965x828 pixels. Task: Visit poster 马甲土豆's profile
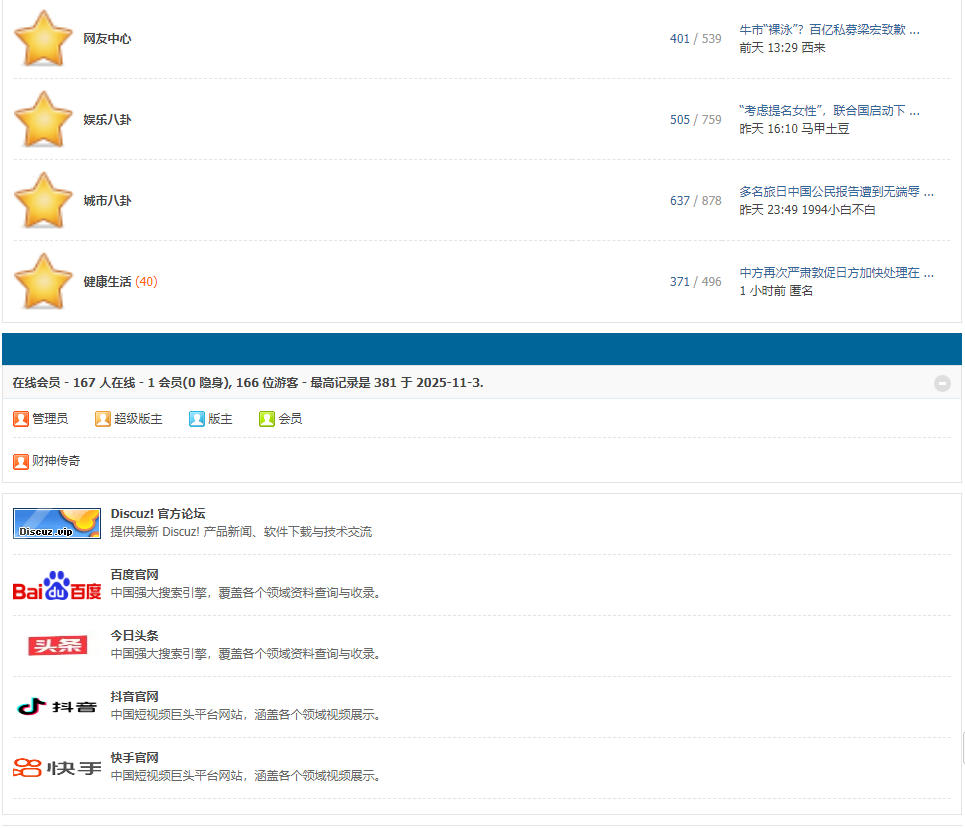pos(825,129)
